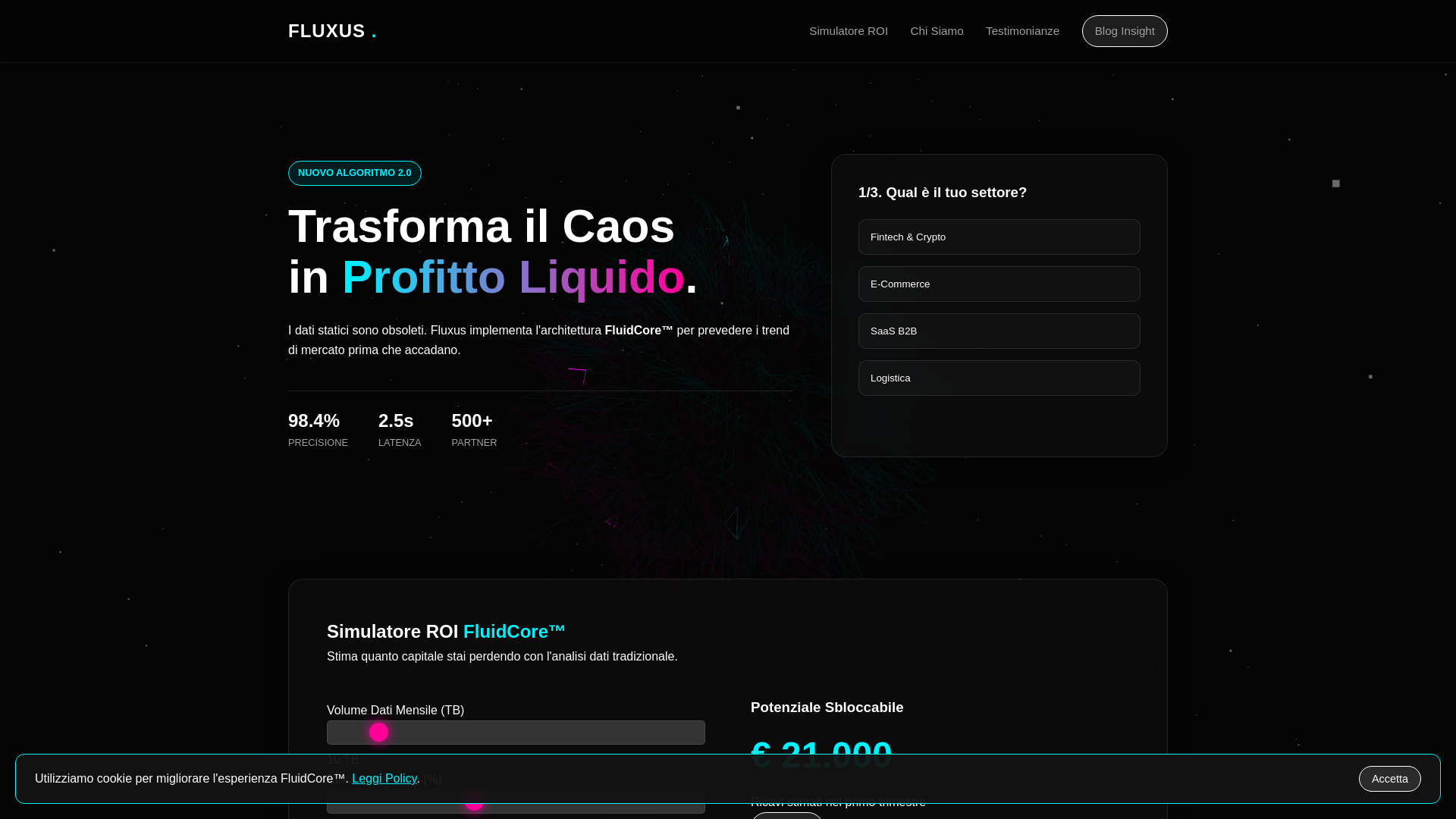Click Volume Dati Mensile (TB) label
1456x819 pixels.
[x=395, y=711]
